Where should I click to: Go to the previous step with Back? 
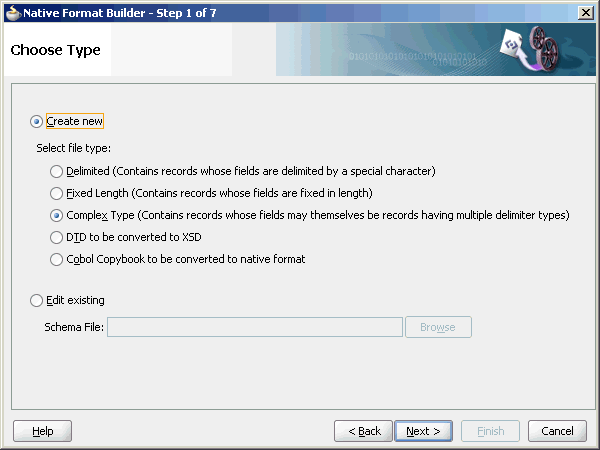click(x=363, y=431)
